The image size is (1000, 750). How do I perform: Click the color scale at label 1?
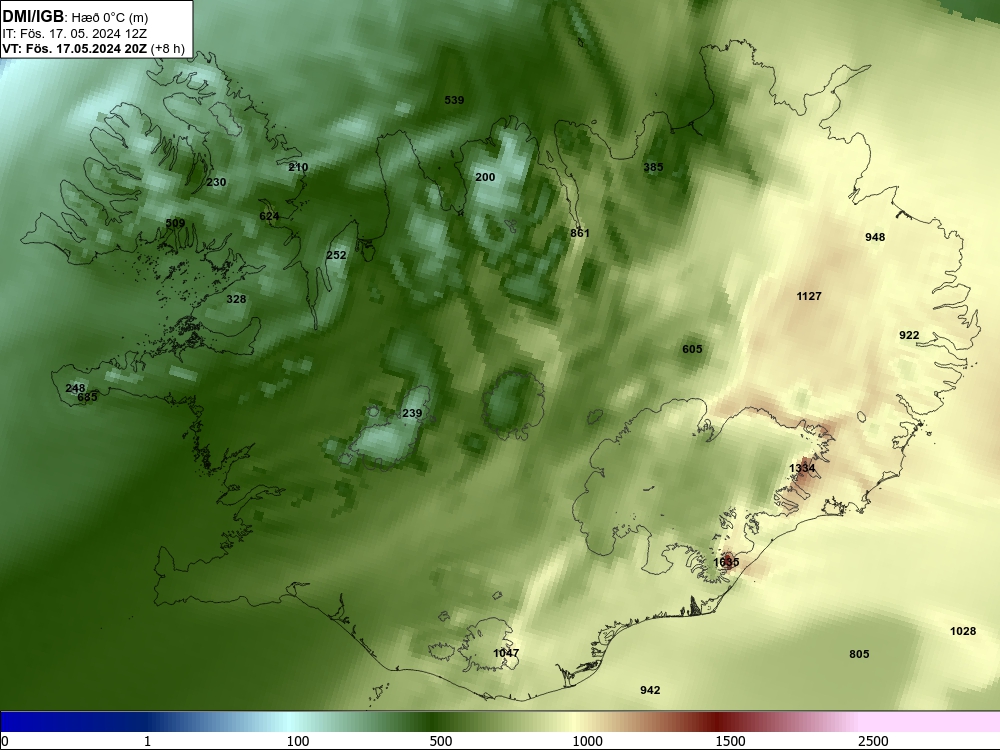[x=147, y=740]
